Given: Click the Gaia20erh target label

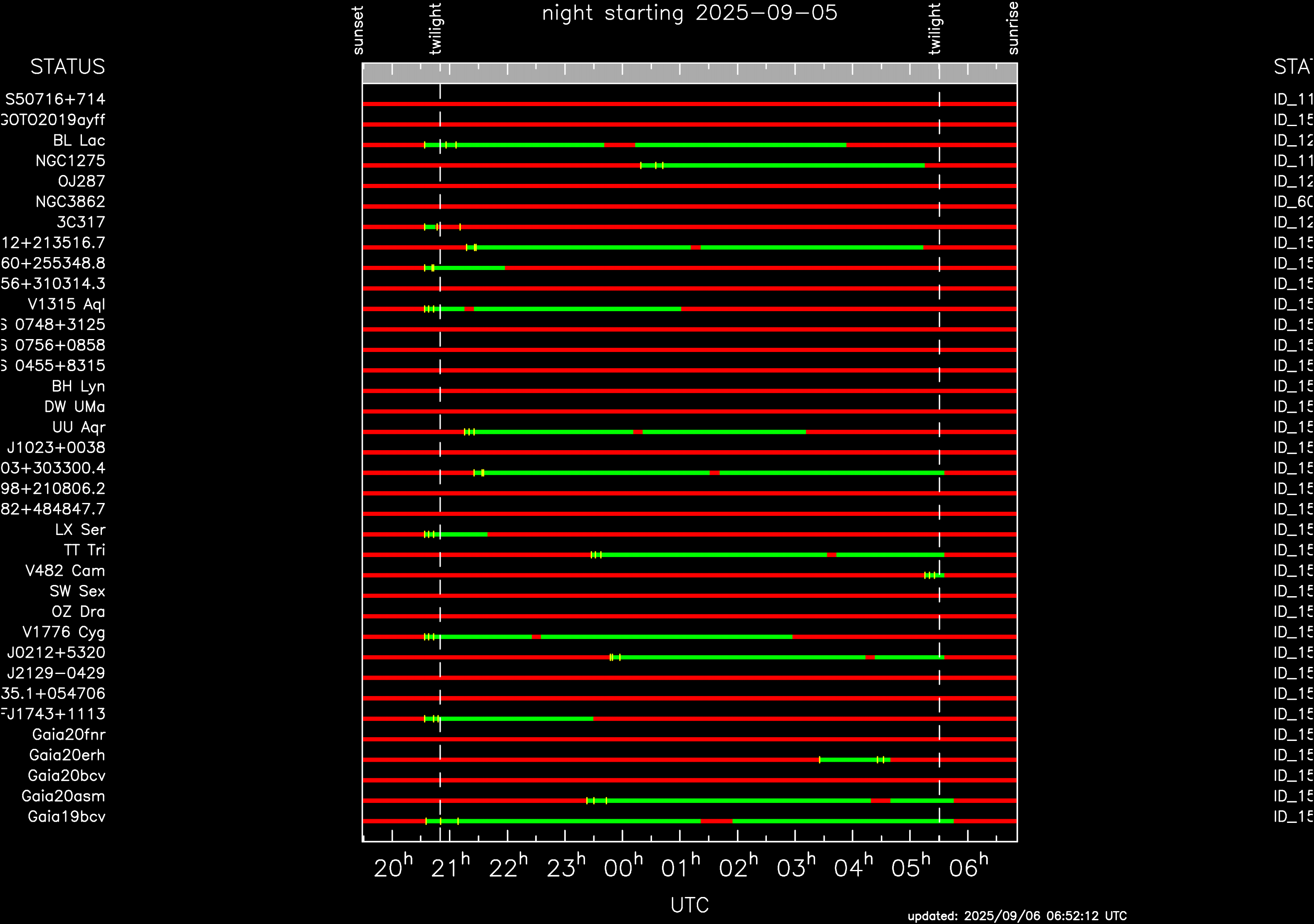Looking at the screenshot, I should (67, 755).
